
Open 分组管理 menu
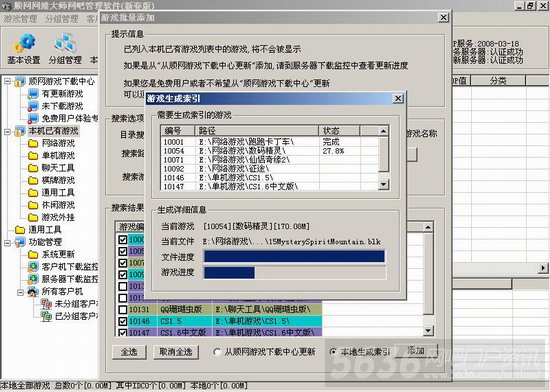click(61, 19)
